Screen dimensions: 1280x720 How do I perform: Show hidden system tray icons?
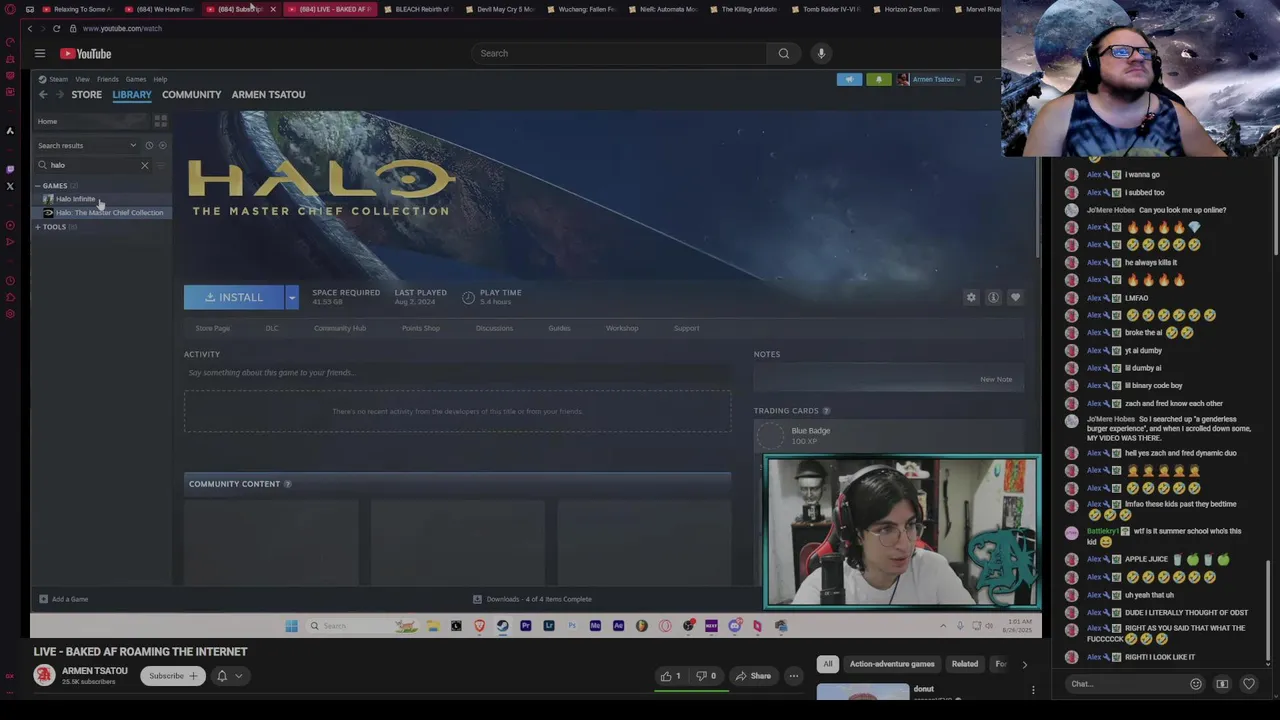(x=942, y=626)
